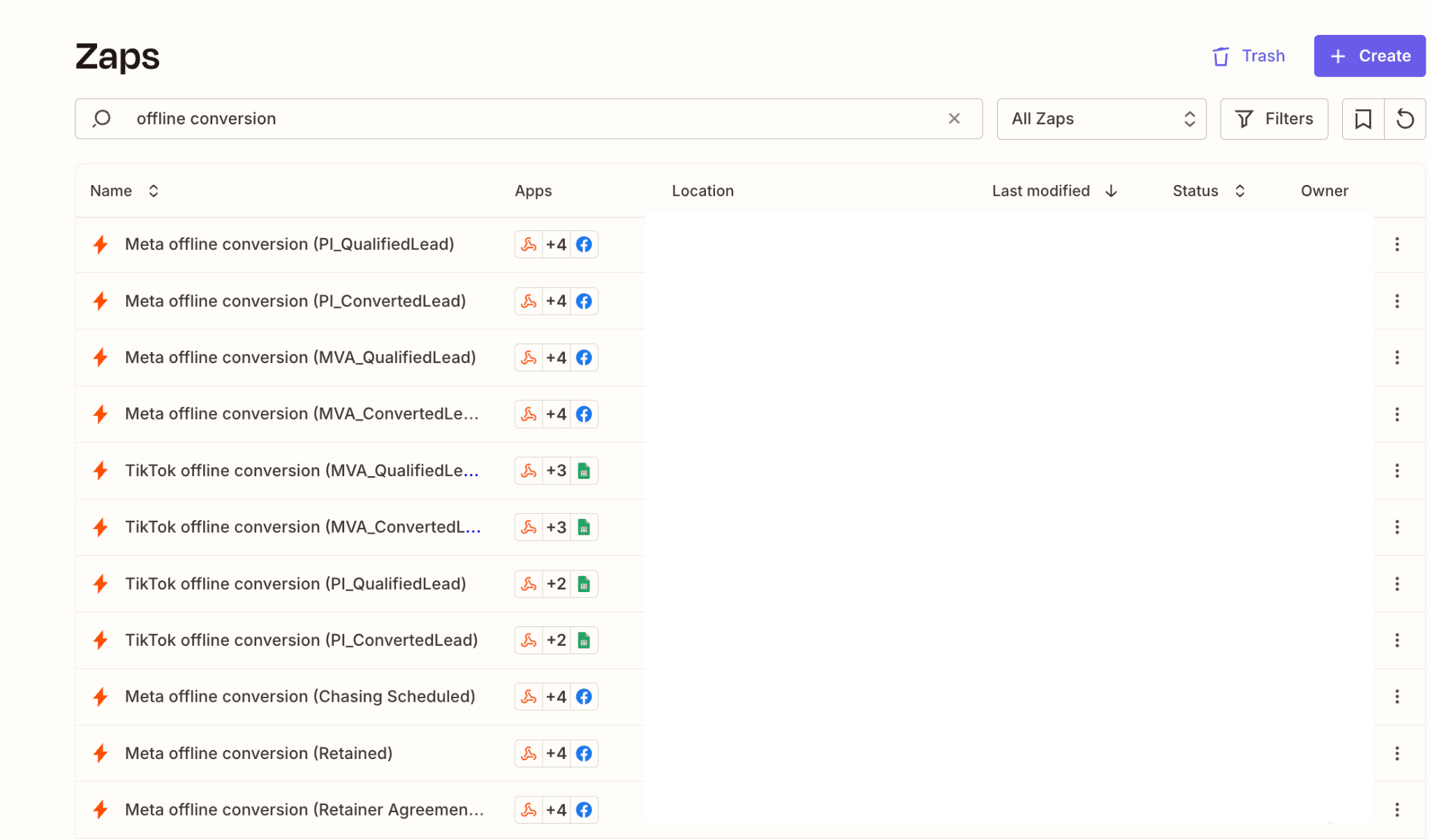
Task: Expand the +4 apps list on Chasing Scheduled row
Action: click(x=556, y=696)
